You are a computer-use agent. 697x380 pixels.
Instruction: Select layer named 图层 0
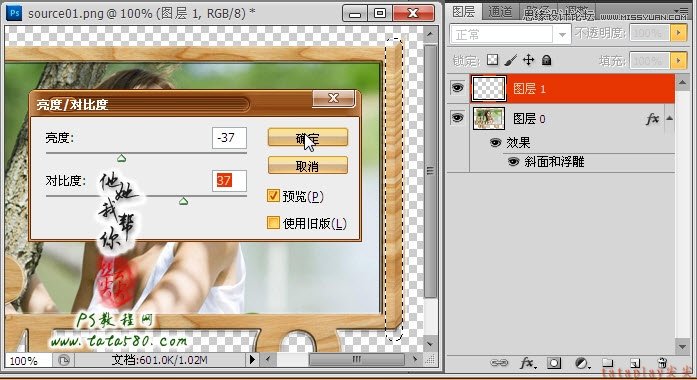tap(529, 119)
